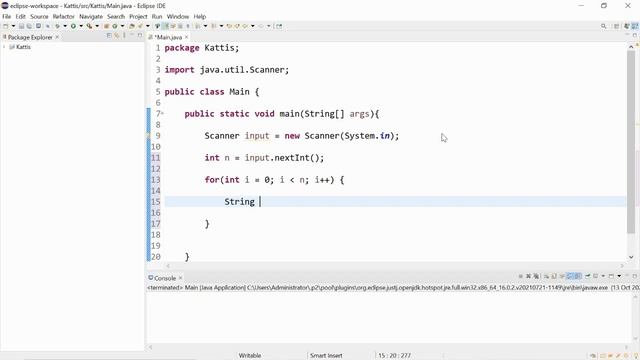The image size is (640, 360).
Task: Click the green Run button icon
Action: tap(73, 26)
